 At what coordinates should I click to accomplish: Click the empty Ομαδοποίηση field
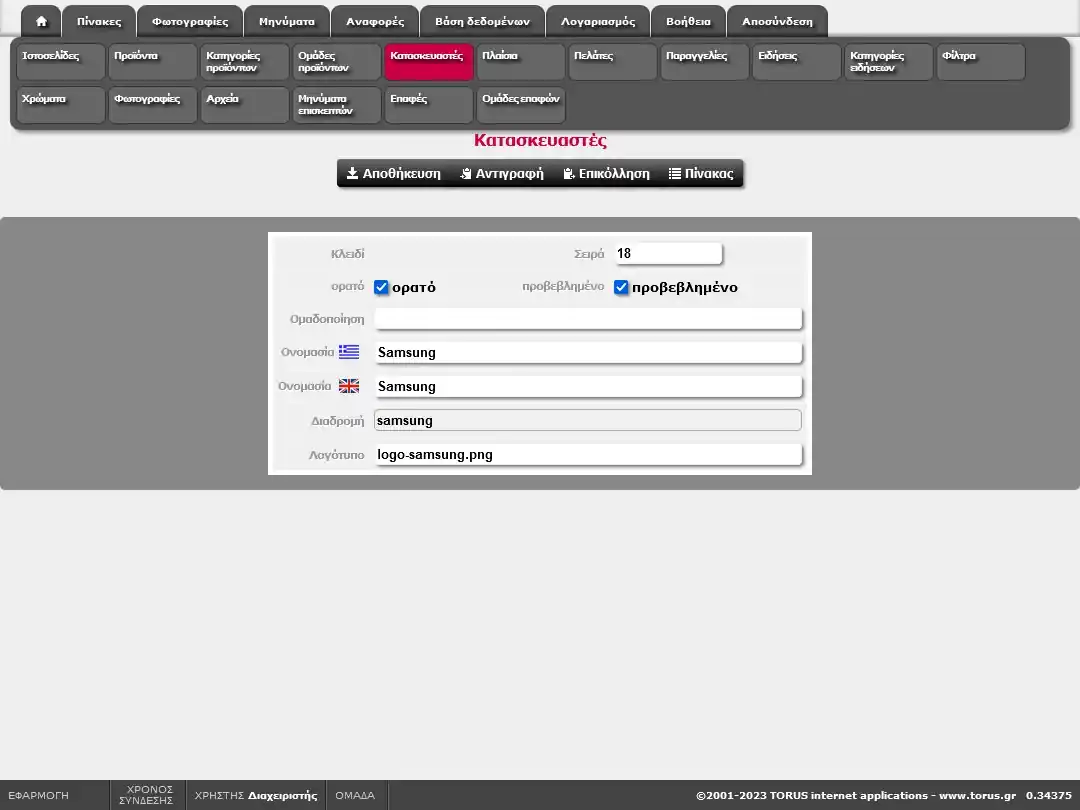[588, 319]
